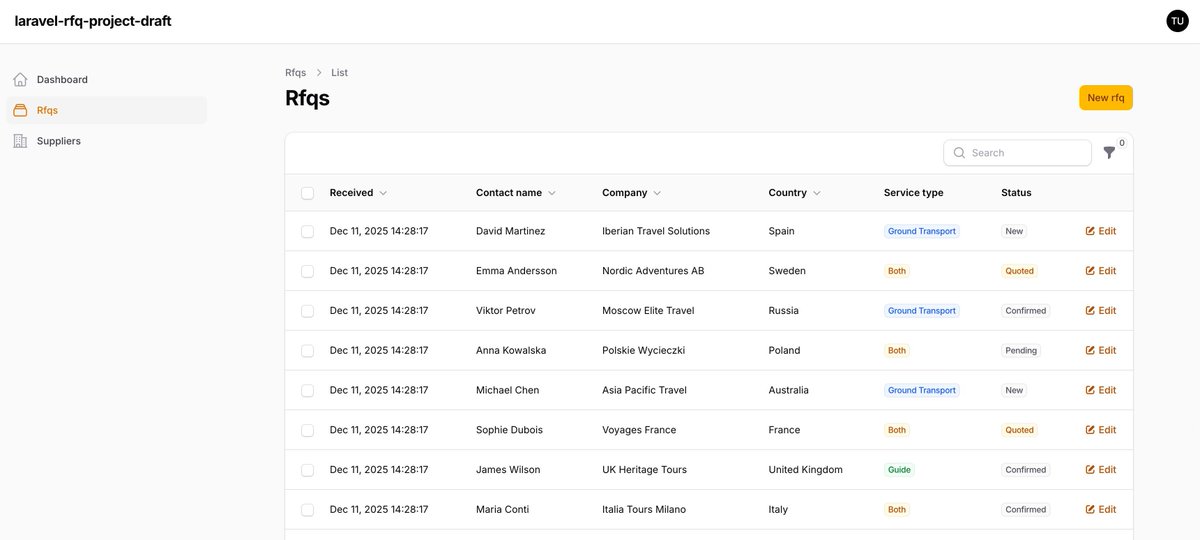Click the Maria Conti contact name

click(x=503, y=510)
